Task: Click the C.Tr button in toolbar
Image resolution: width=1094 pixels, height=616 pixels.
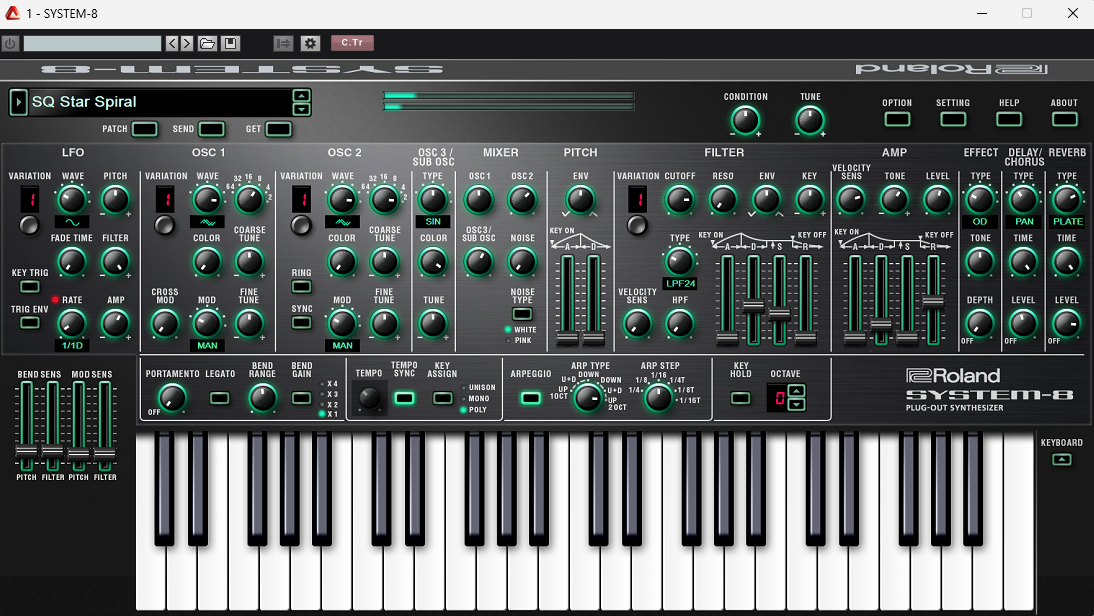Action: 352,43
